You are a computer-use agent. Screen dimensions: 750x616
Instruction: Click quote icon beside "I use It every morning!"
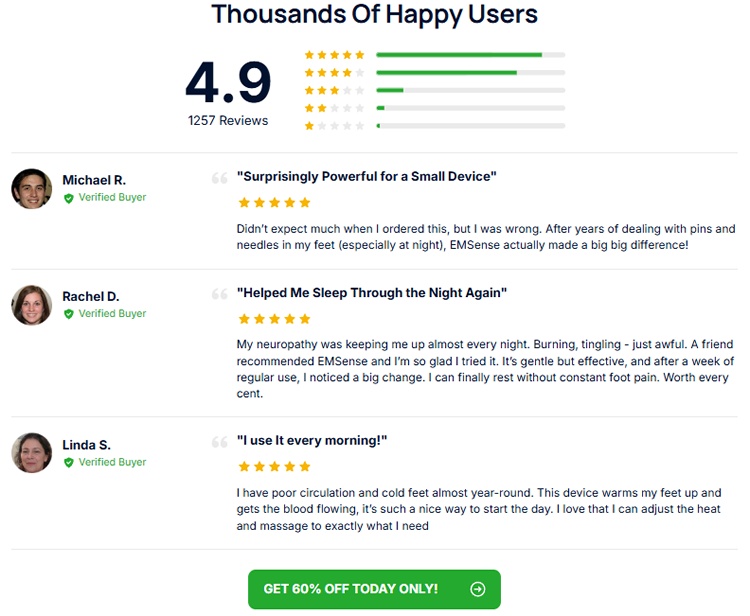220,442
